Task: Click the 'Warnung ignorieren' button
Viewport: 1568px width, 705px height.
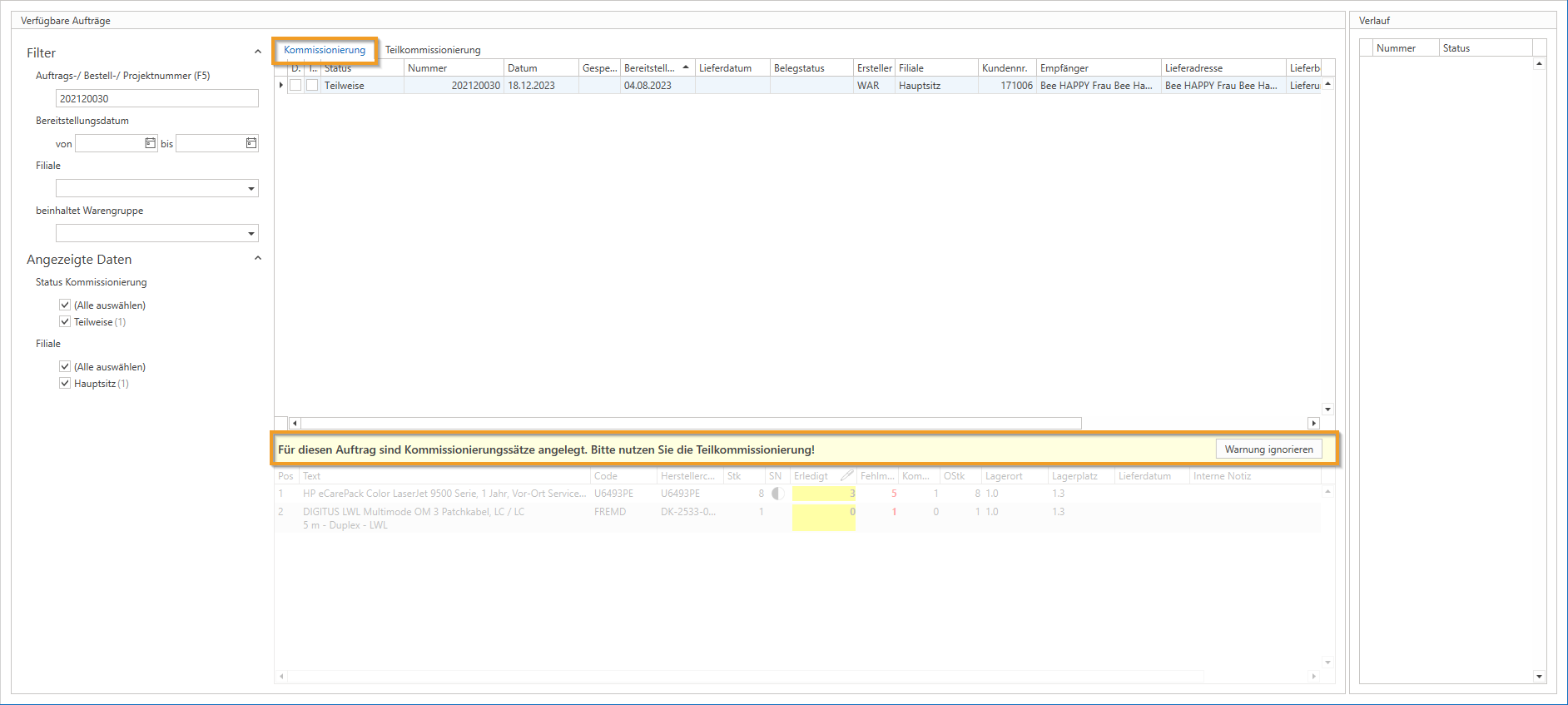Action: click(x=1268, y=449)
